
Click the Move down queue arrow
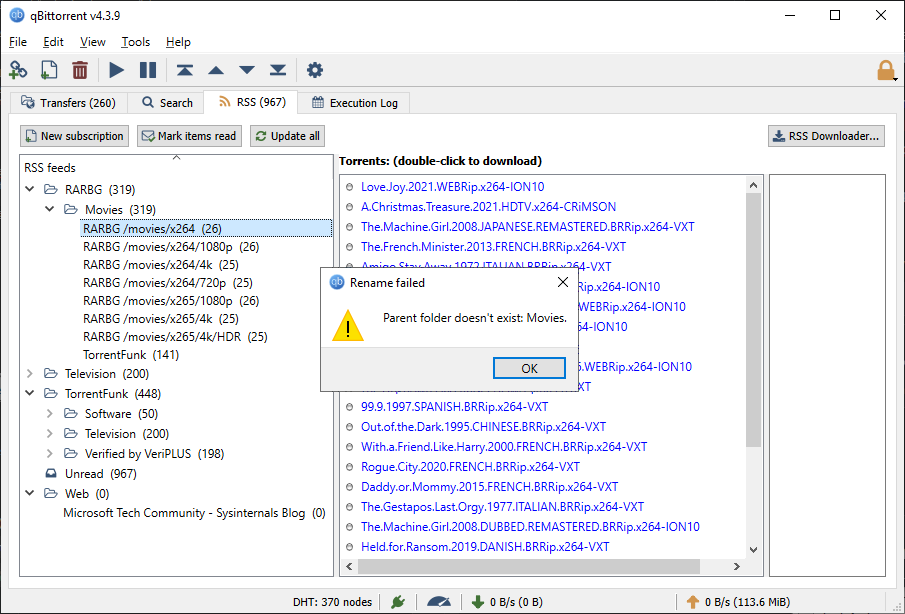(x=247, y=70)
